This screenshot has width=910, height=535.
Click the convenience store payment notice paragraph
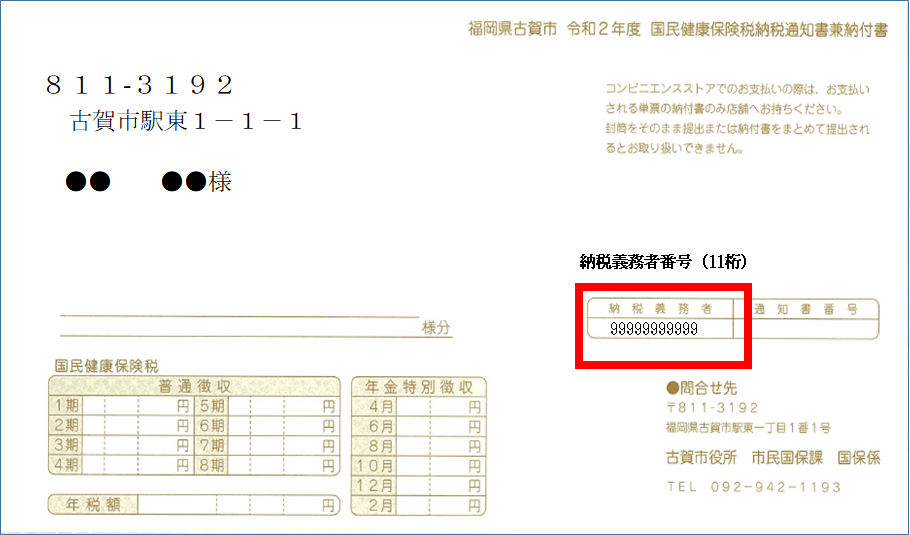pos(737,119)
